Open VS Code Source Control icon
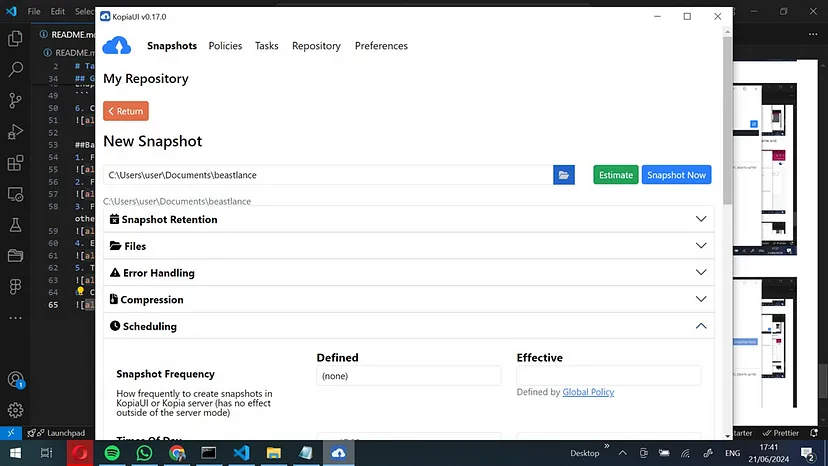The height and width of the screenshot is (466, 828). coord(16,100)
